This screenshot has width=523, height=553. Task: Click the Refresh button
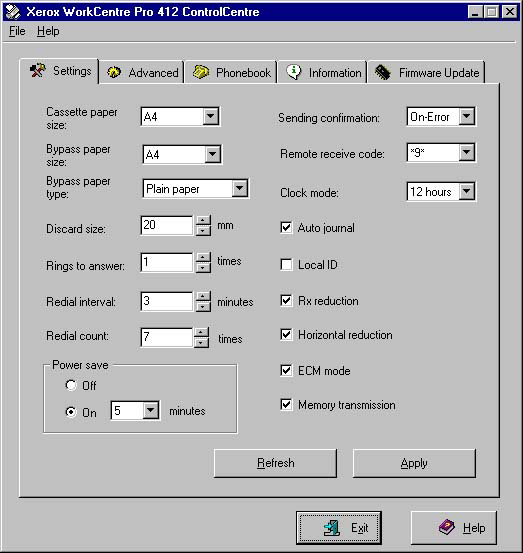click(x=275, y=463)
